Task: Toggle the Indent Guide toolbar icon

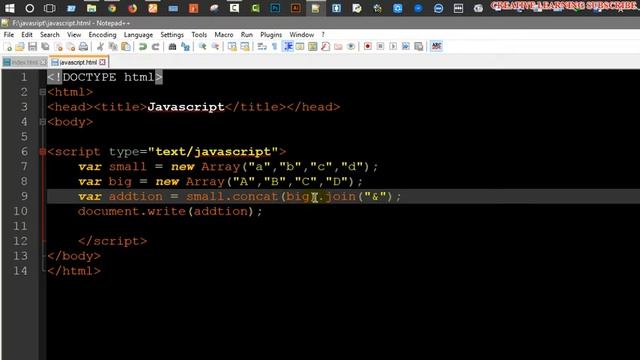Action: point(288,47)
